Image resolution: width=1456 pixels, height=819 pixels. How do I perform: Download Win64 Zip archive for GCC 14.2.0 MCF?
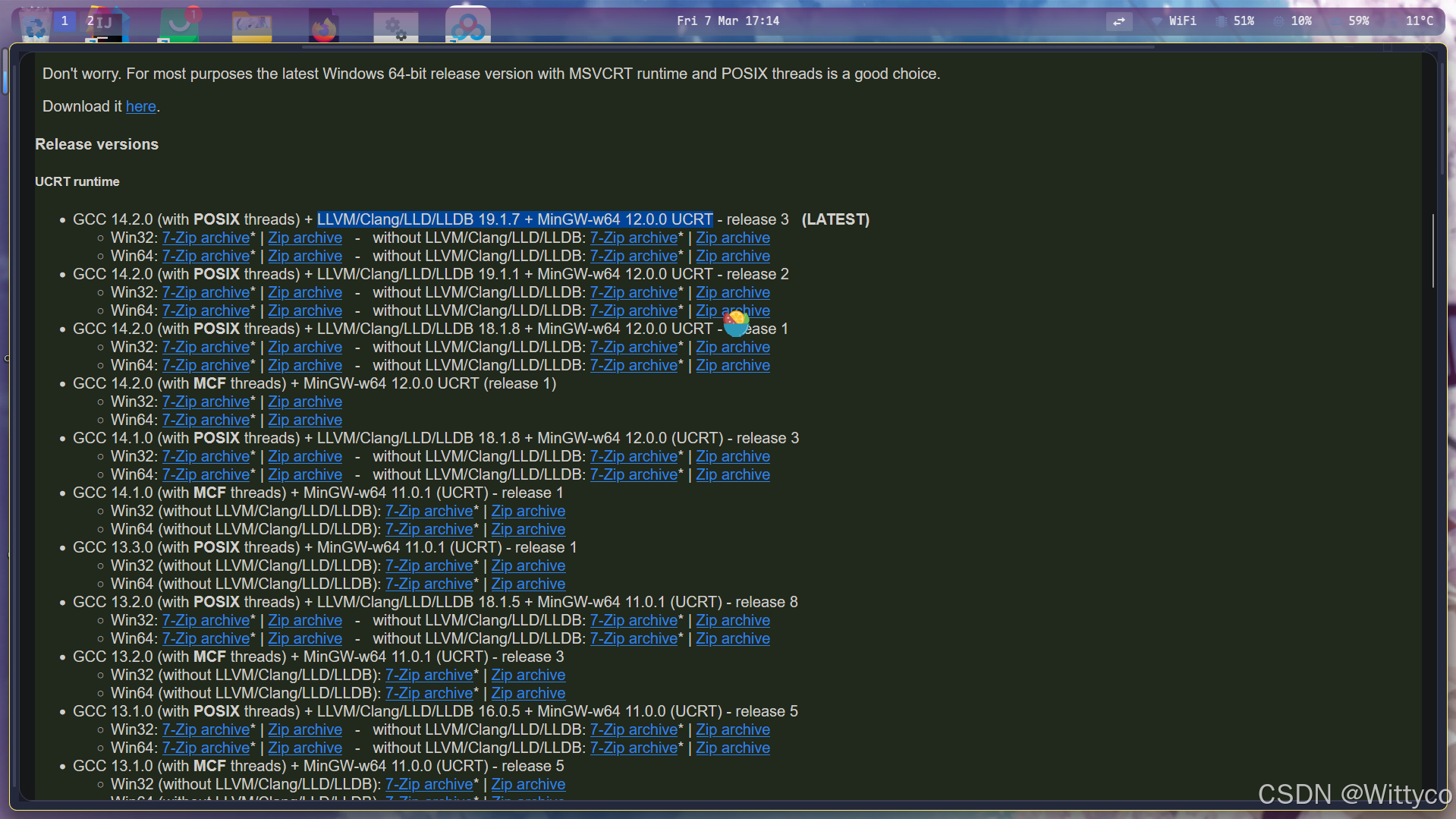(x=305, y=420)
